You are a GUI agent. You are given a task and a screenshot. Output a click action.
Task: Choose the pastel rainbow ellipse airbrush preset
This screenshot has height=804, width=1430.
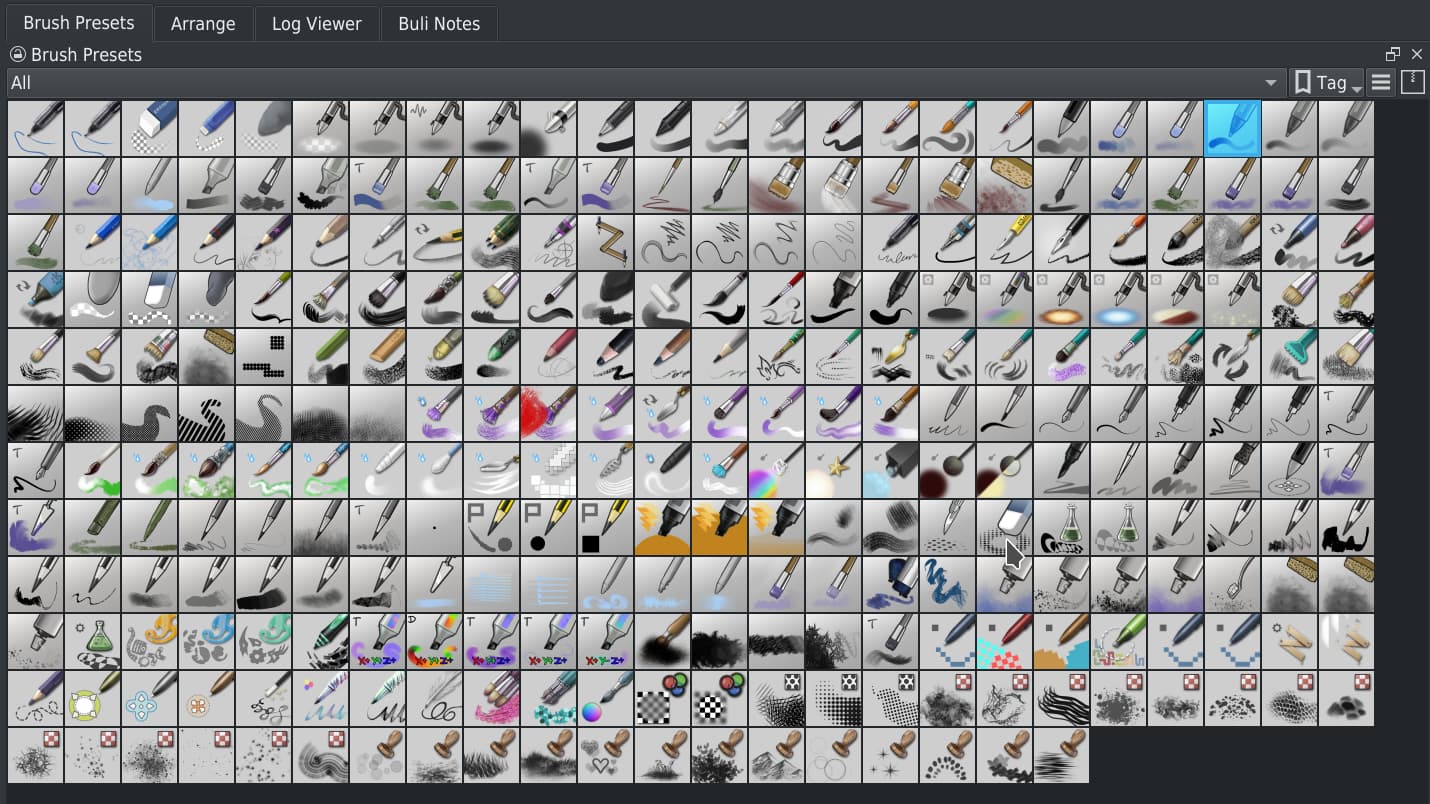point(1004,299)
